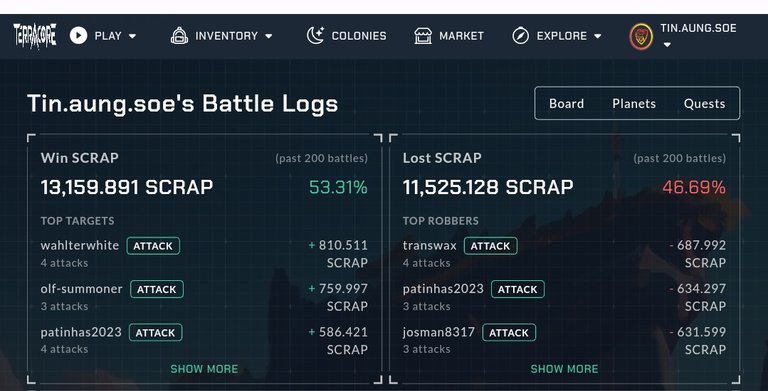The height and width of the screenshot is (391, 768).
Task: Attack josman8317 from top robbers
Action: (x=509, y=333)
